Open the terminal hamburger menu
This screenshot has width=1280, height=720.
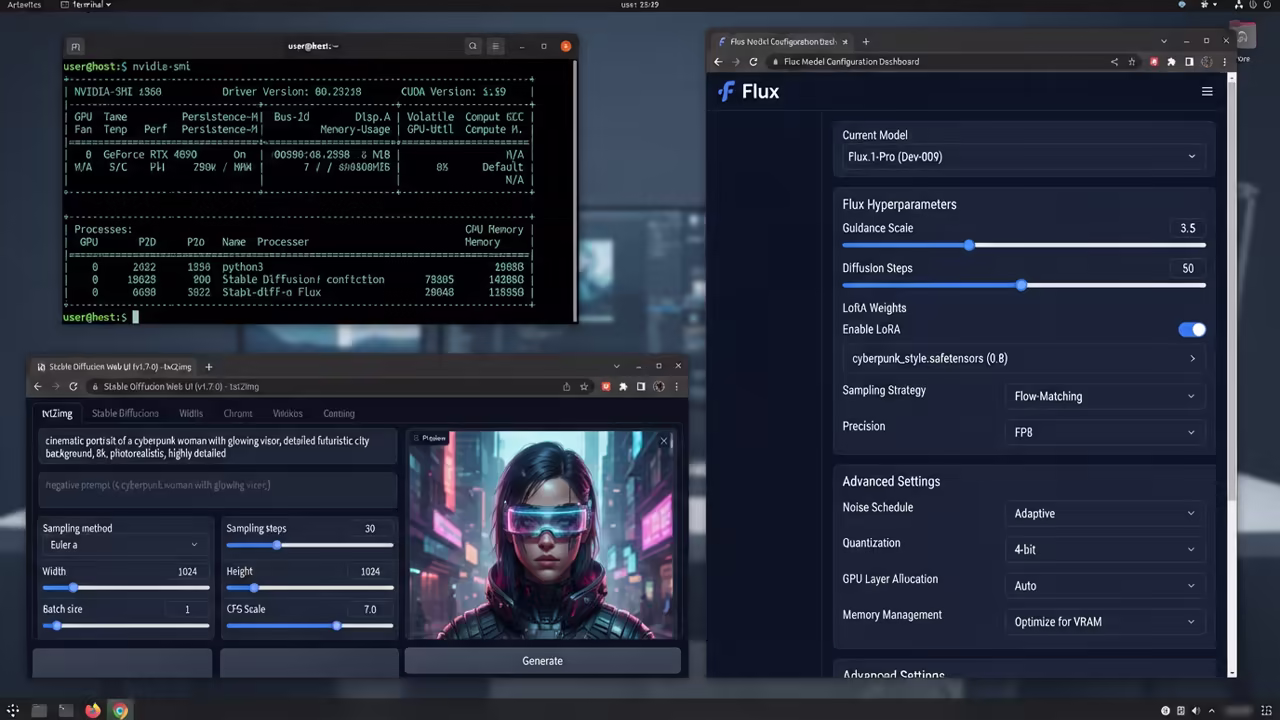[495, 46]
